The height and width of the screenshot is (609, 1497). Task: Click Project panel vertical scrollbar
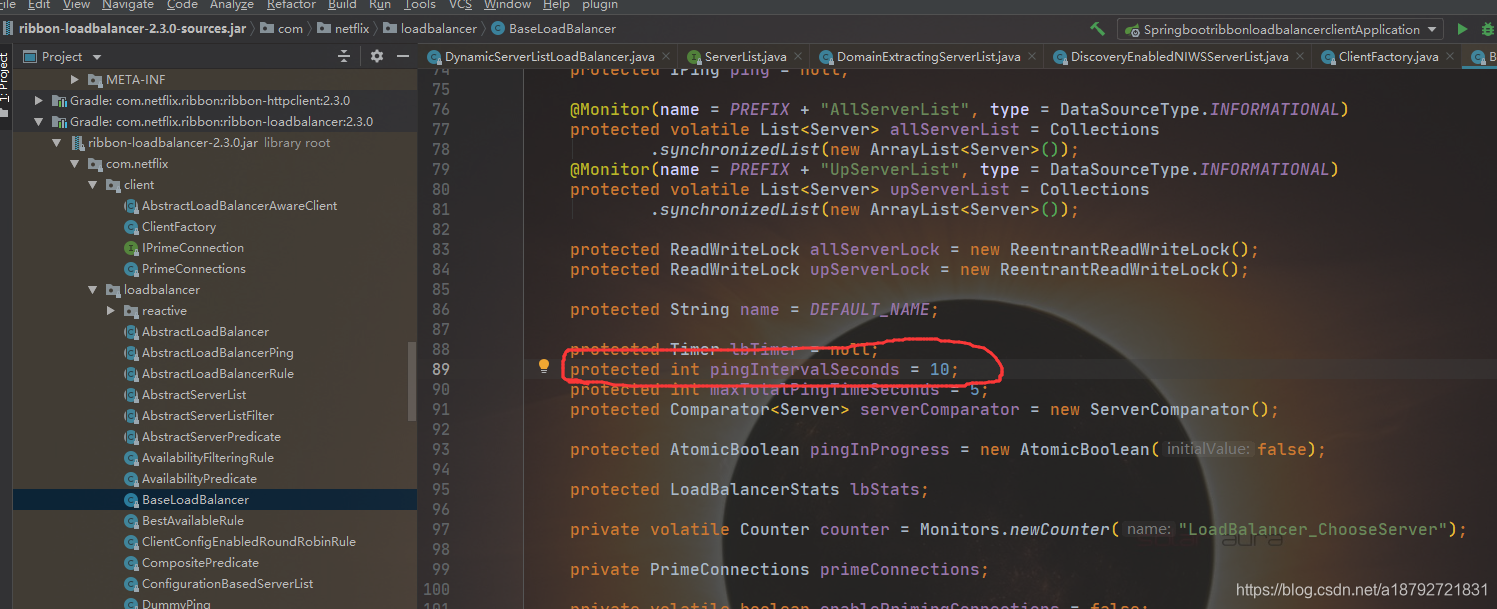point(412,380)
